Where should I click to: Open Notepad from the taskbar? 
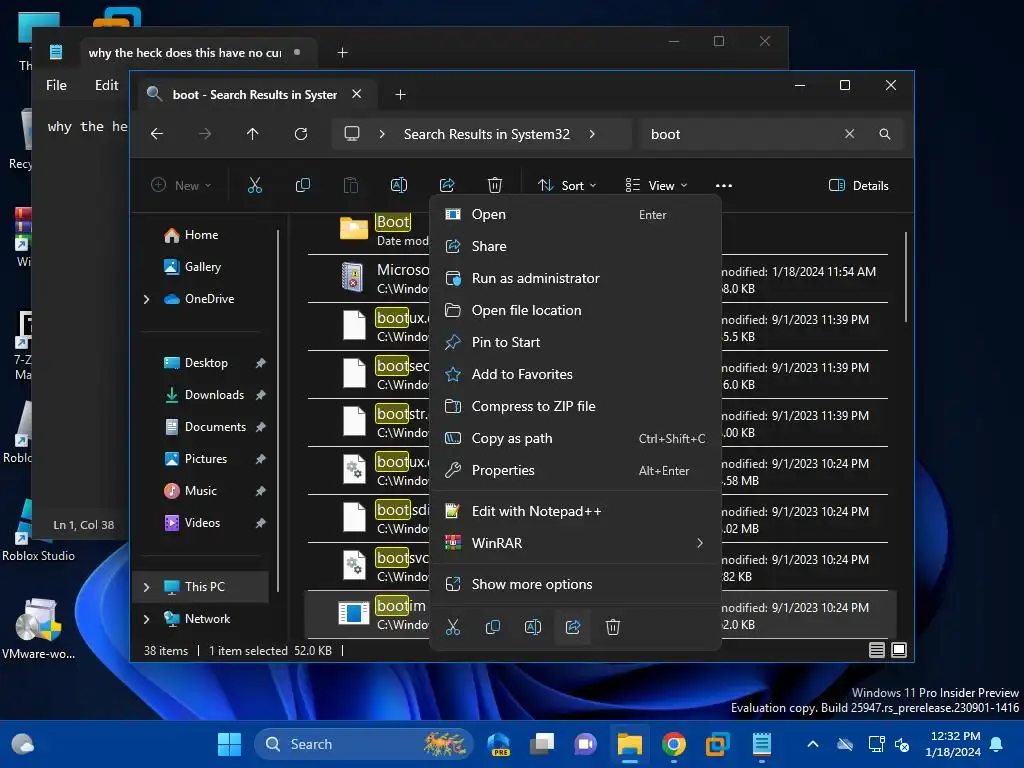click(761, 744)
